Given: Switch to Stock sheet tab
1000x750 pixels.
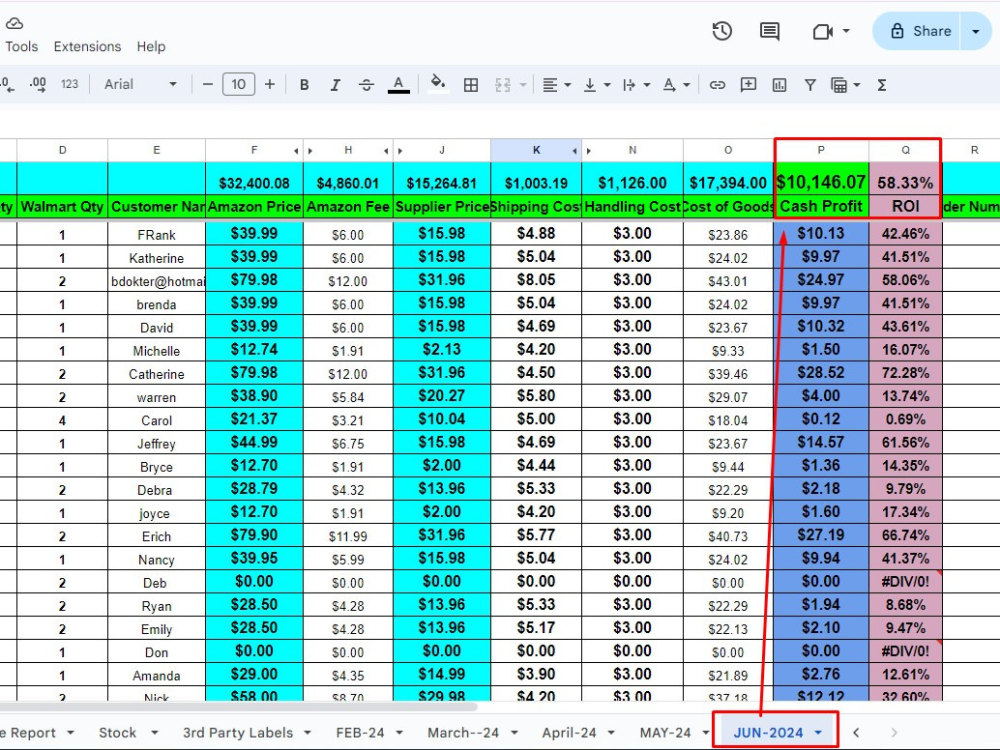Looking at the screenshot, I should coord(118,733).
